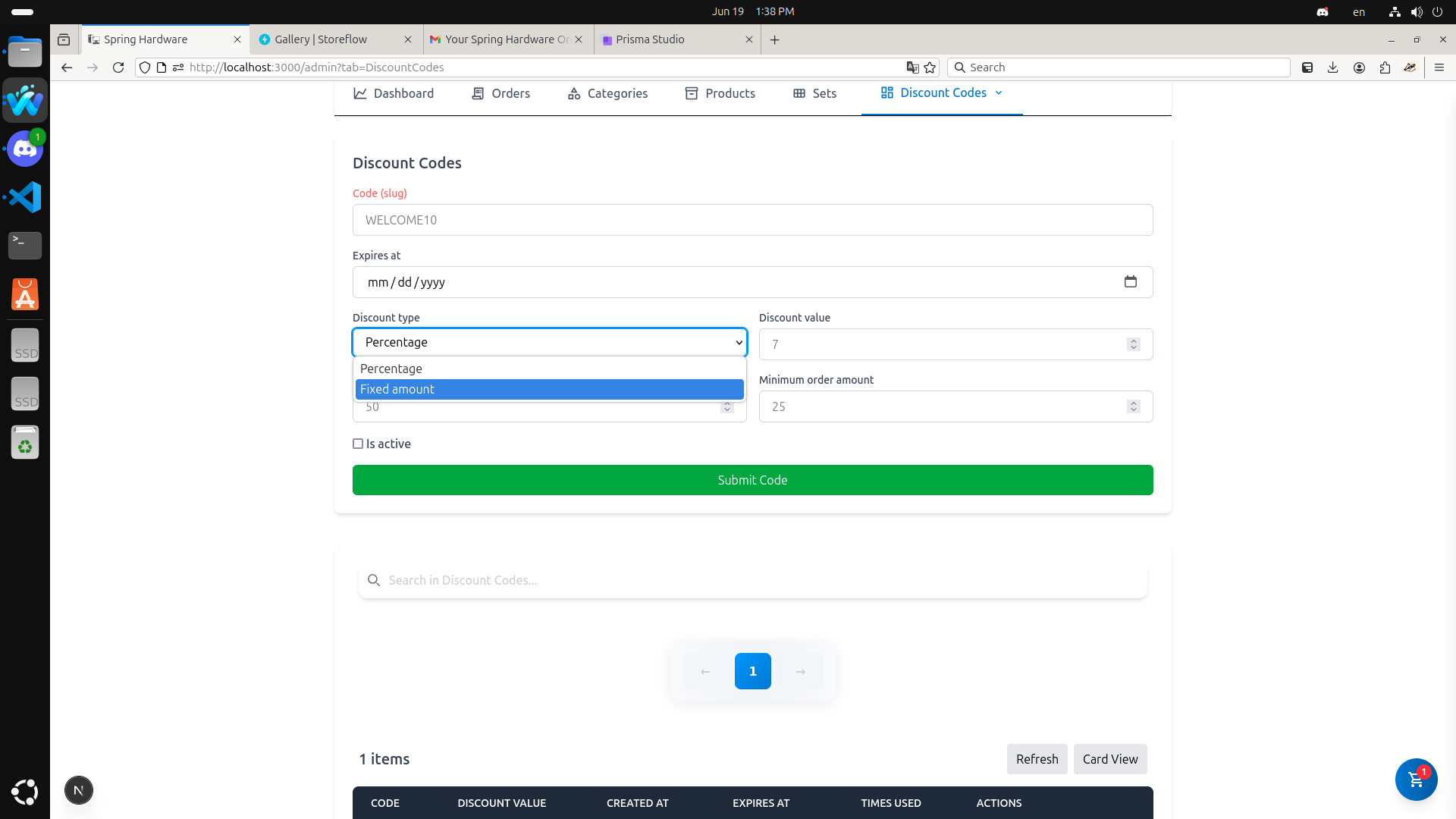
Task: Switch to Gallery | Storeflow browser tab
Action: 334,39
